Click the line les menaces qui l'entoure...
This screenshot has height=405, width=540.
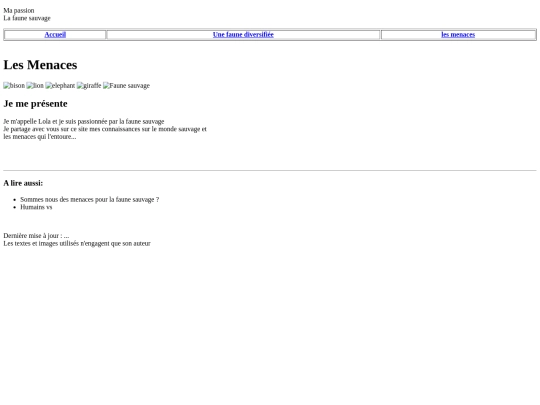click(40, 136)
